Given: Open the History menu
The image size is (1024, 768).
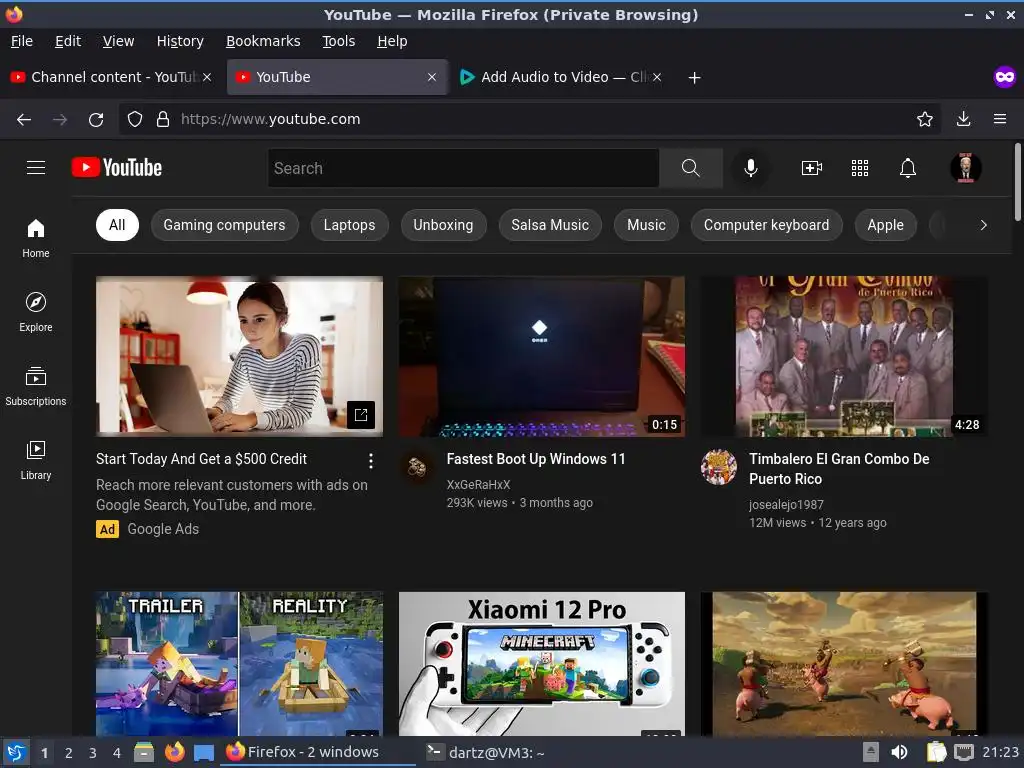Looking at the screenshot, I should pos(180,41).
